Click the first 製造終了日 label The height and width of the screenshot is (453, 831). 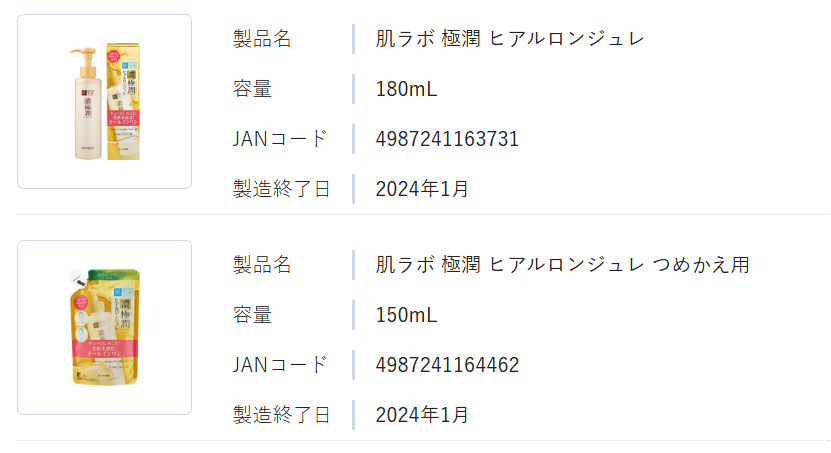282,189
